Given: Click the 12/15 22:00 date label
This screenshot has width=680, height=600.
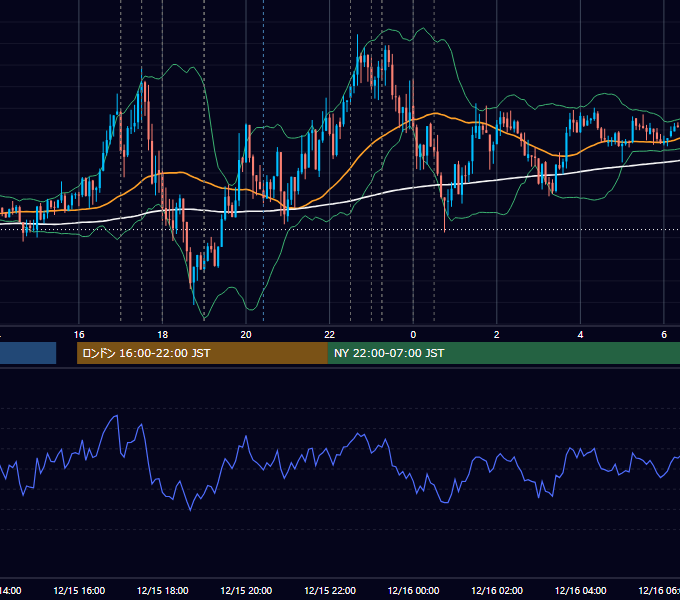Looking at the screenshot, I should pyautogui.click(x=330, y=590).
